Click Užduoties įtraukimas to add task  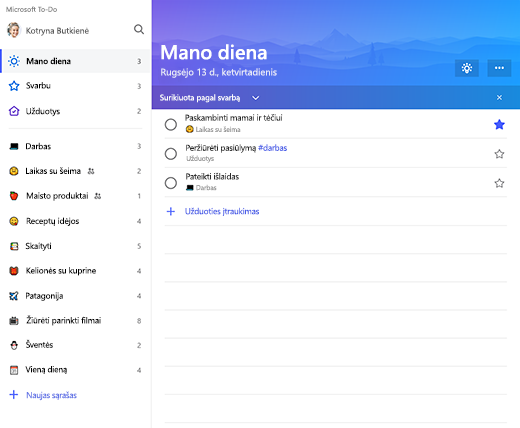point(222,211)
